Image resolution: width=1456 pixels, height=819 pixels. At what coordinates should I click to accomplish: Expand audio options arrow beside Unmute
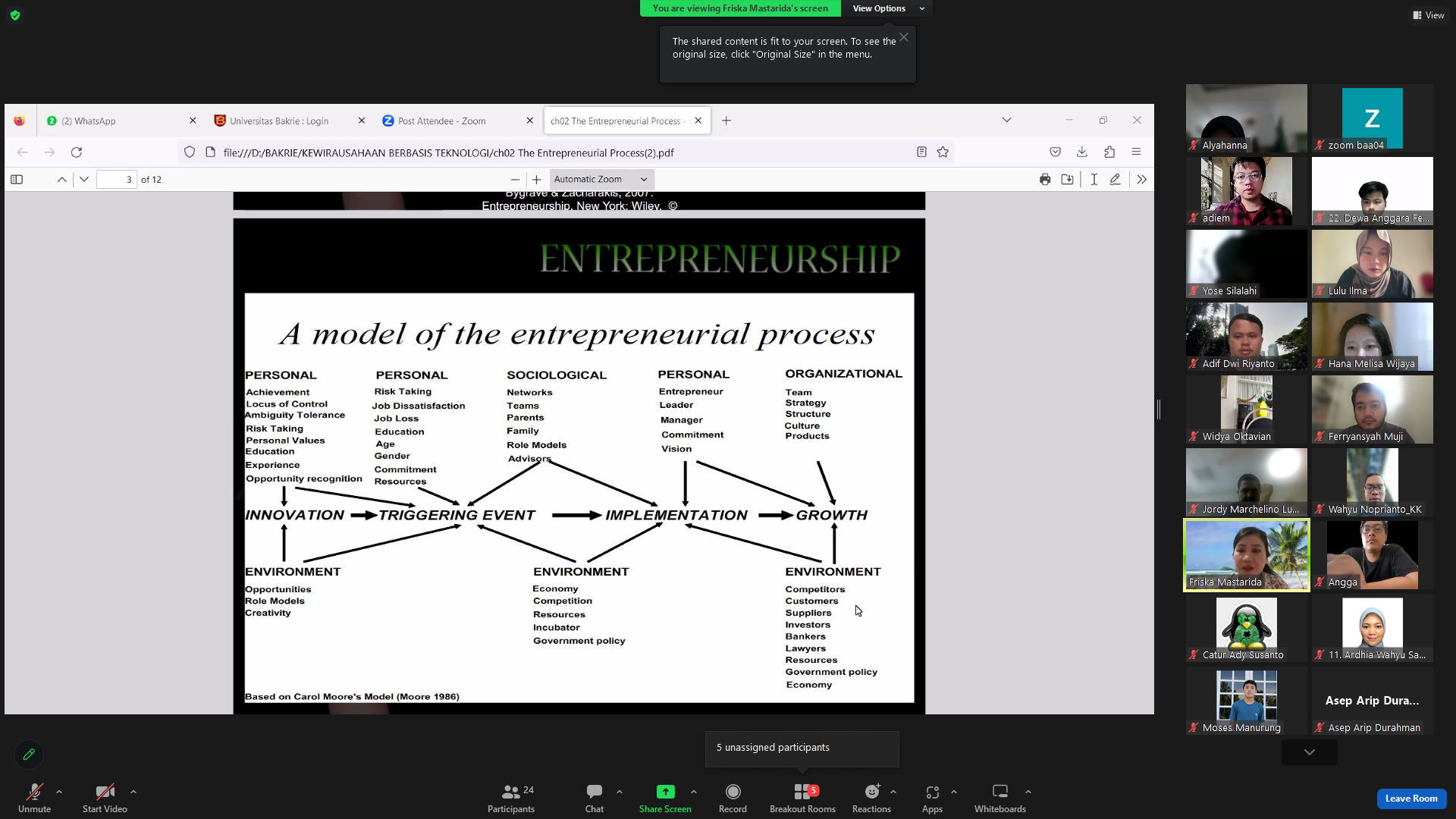[59, 792]
